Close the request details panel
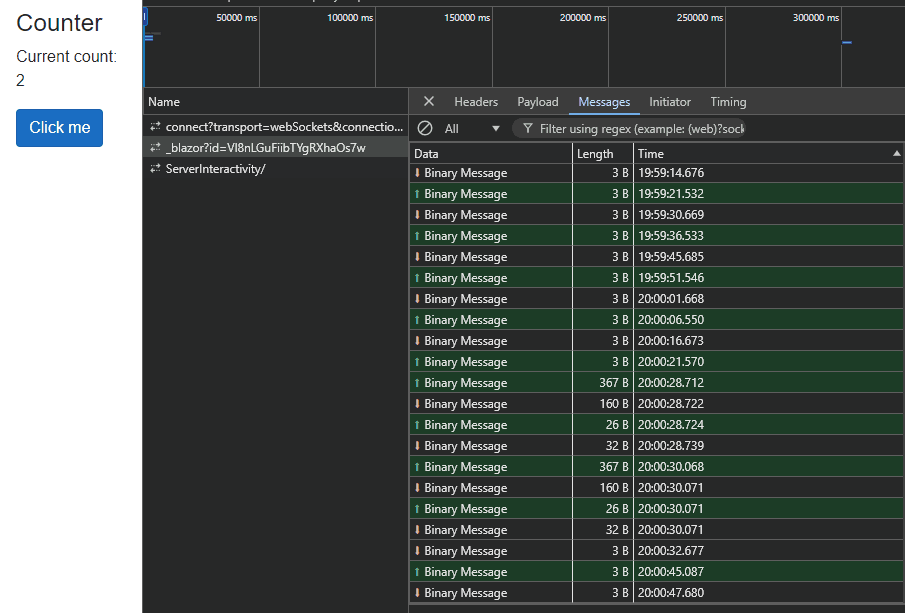The height and width of the screenshot is (613, 905). 429,102
